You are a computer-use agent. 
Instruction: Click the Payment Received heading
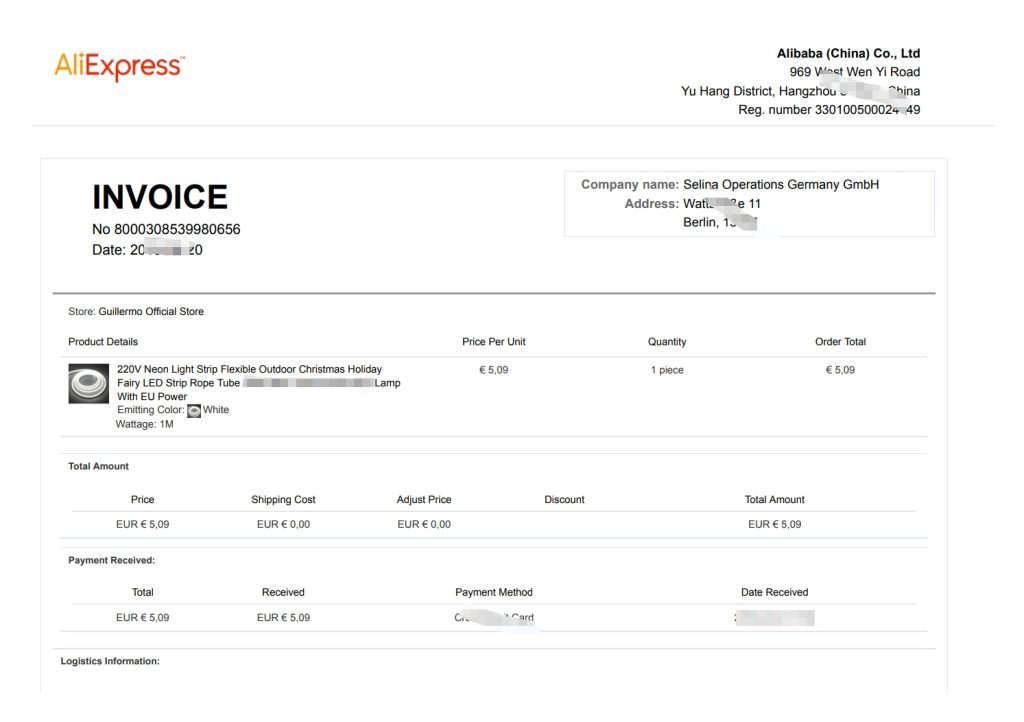(112, 560)
